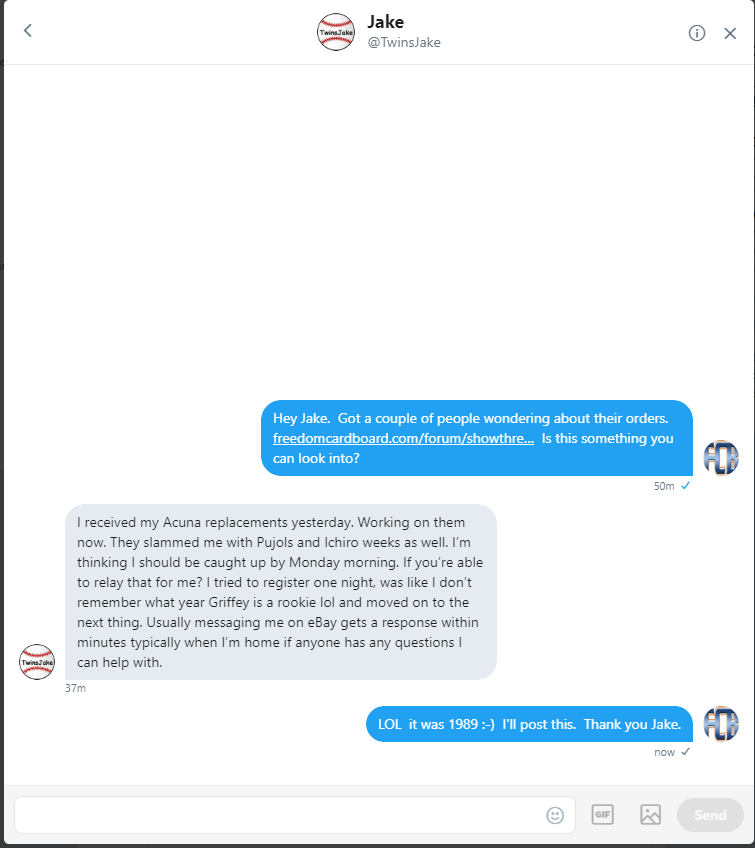The height and width of the screenshot is (848, 755).
Task: Open conversation info via the circled i icon
Action: point(697,33)
